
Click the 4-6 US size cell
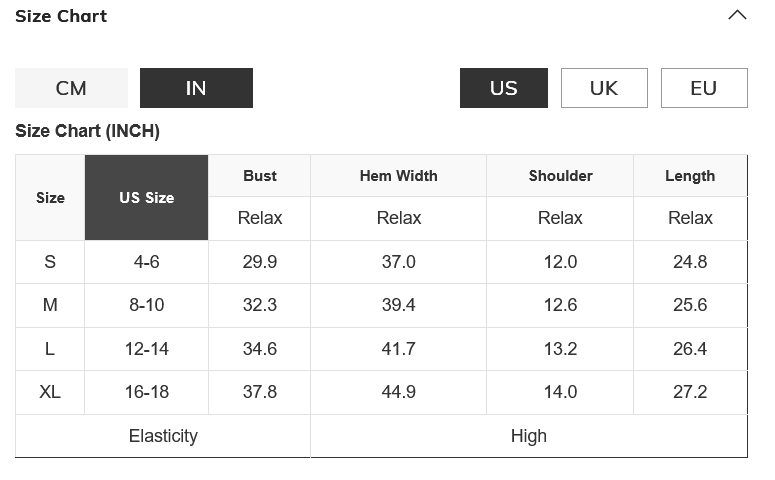tap(147, 262)
